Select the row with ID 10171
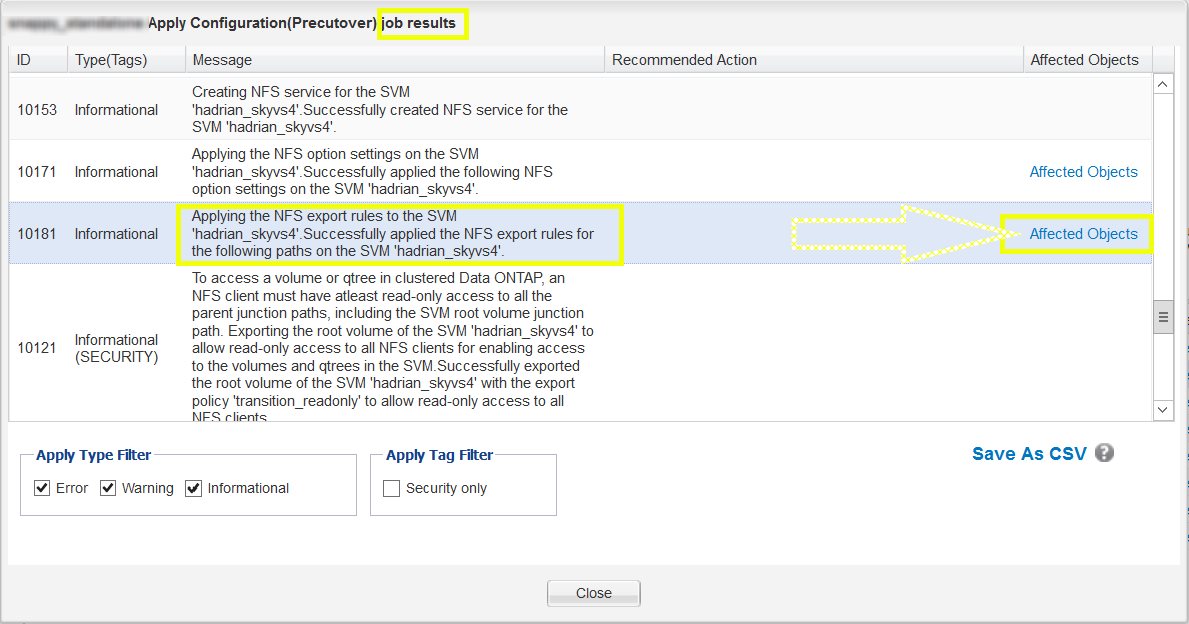 click(x=580, y=171)
